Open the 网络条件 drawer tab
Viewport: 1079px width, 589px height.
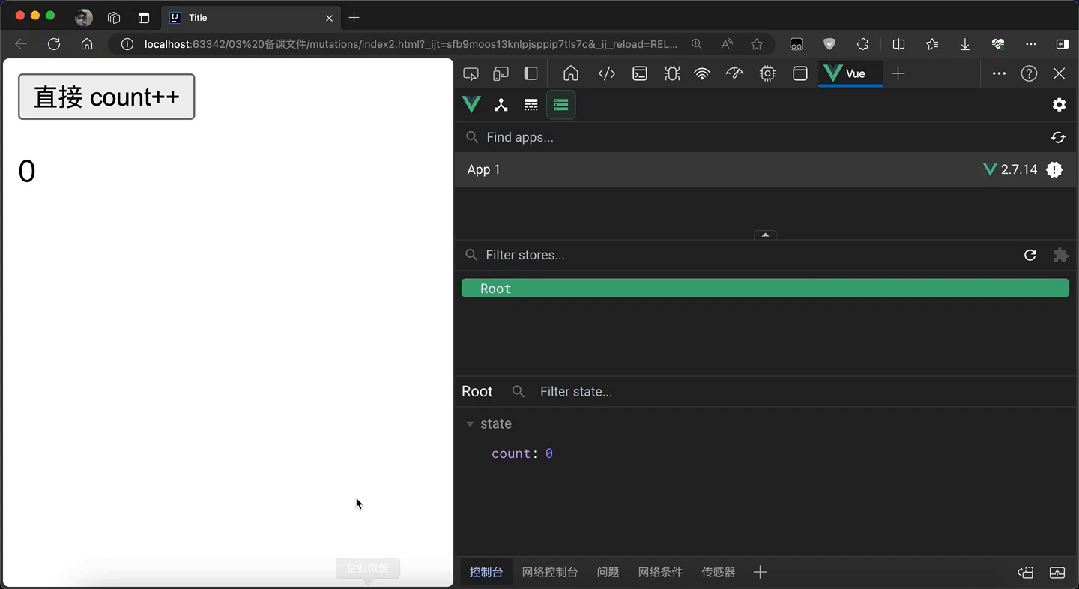pyautogui.click(x=660, y=572)
